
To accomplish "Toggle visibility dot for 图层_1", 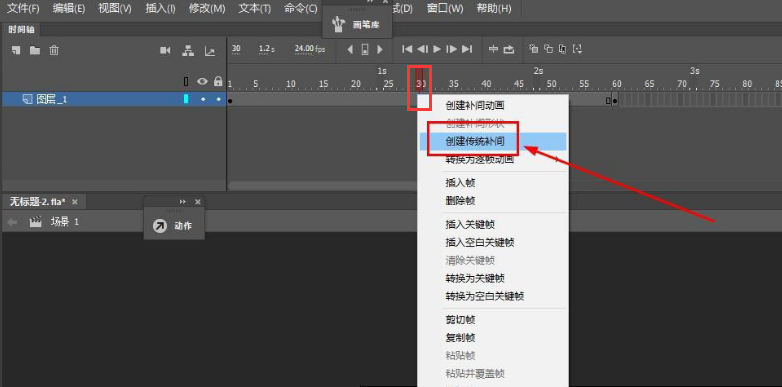I will (202, 99).
